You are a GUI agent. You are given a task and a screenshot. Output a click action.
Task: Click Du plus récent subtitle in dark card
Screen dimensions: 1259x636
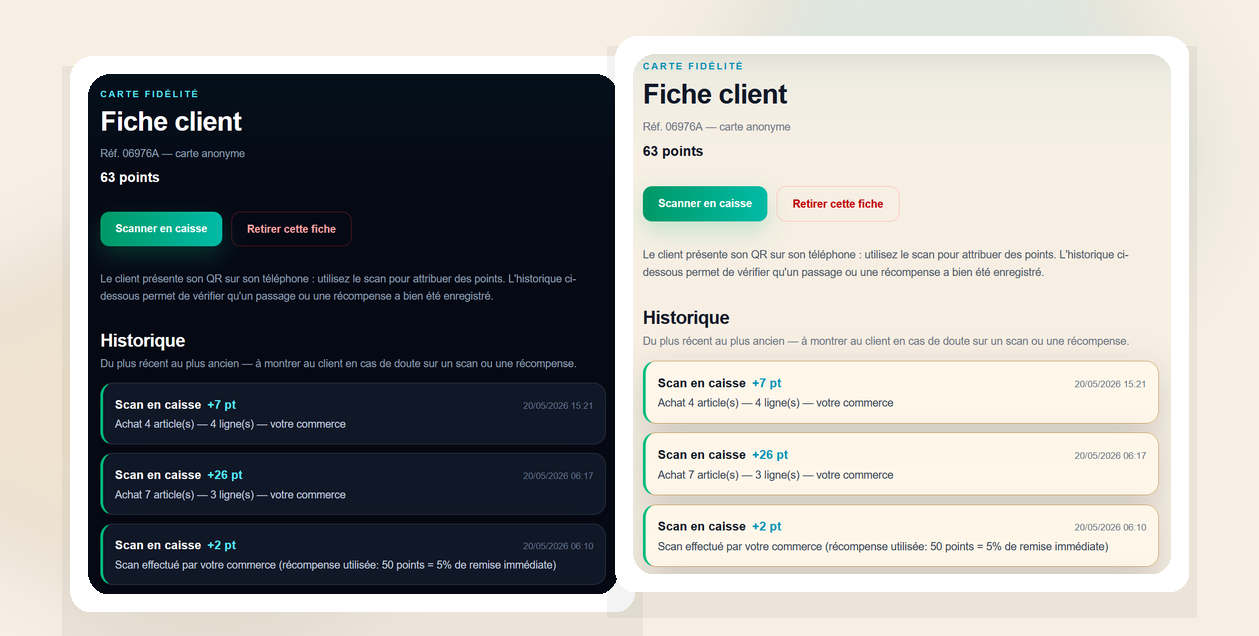338,364
